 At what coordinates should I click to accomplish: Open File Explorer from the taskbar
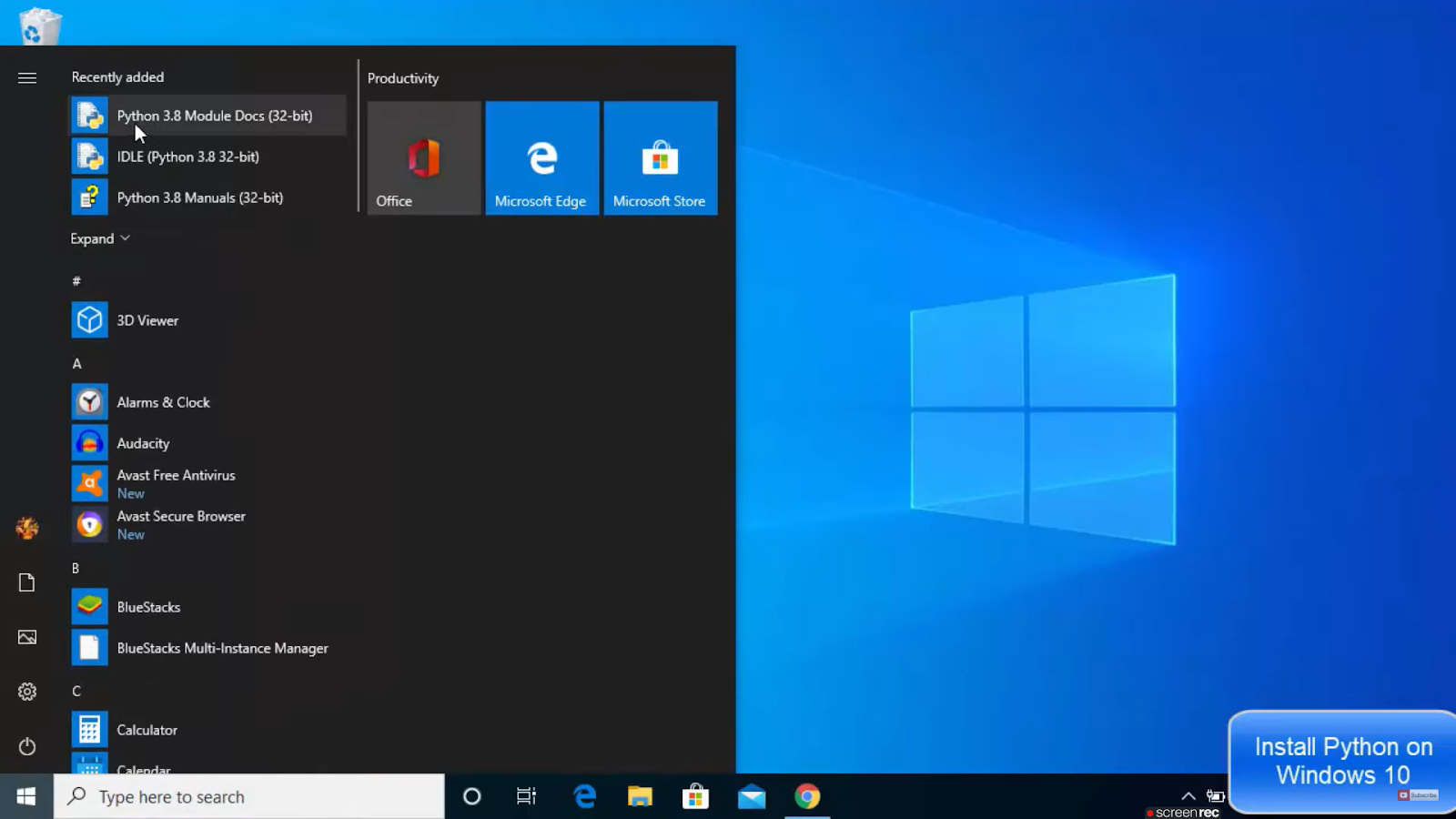click(640, 796)
